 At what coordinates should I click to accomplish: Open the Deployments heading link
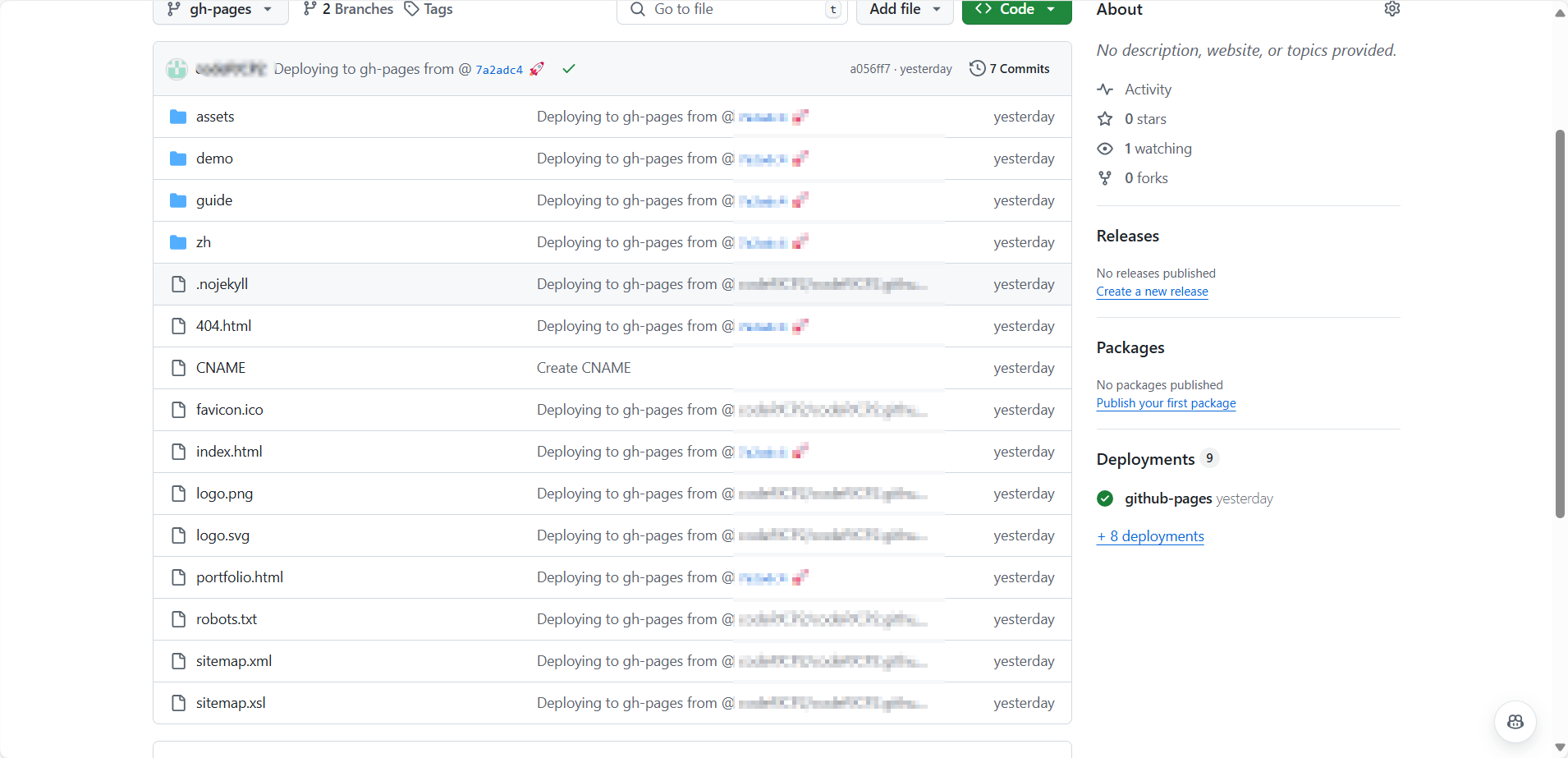click(x=1145, y=459)
